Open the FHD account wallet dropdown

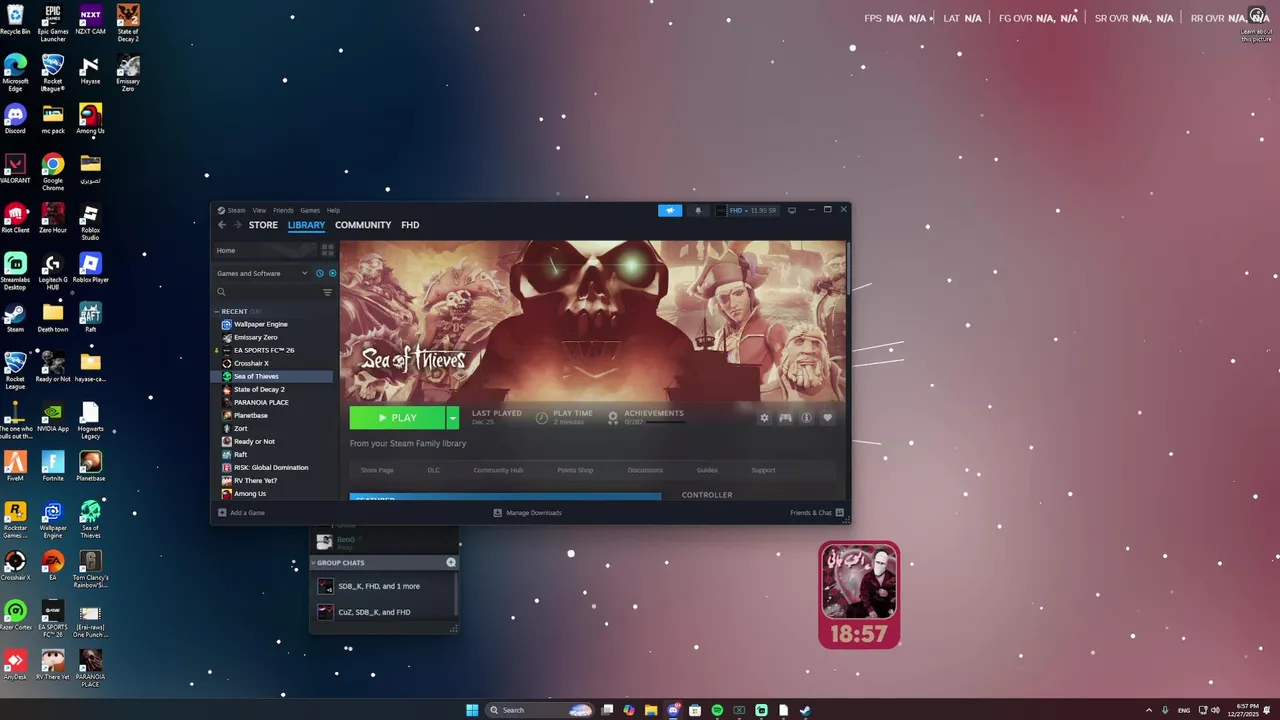coord(747,210)
